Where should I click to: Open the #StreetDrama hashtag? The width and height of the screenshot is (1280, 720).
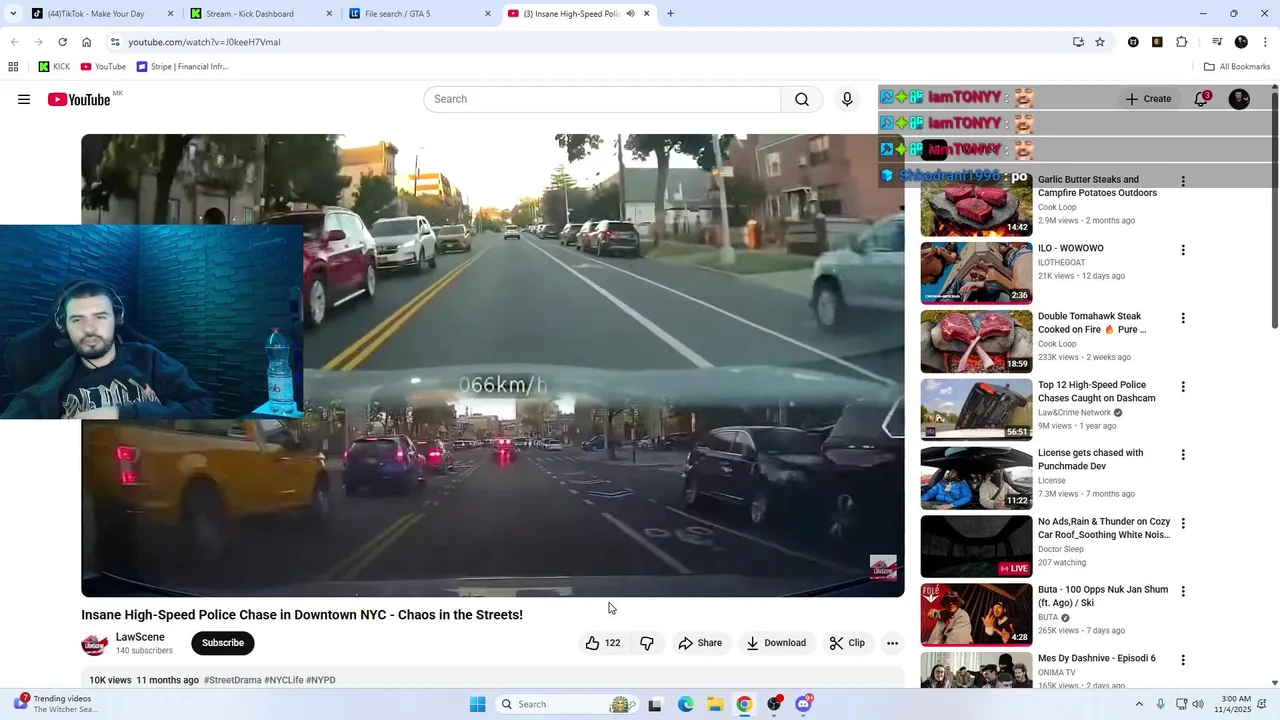(x=232, y=680)
